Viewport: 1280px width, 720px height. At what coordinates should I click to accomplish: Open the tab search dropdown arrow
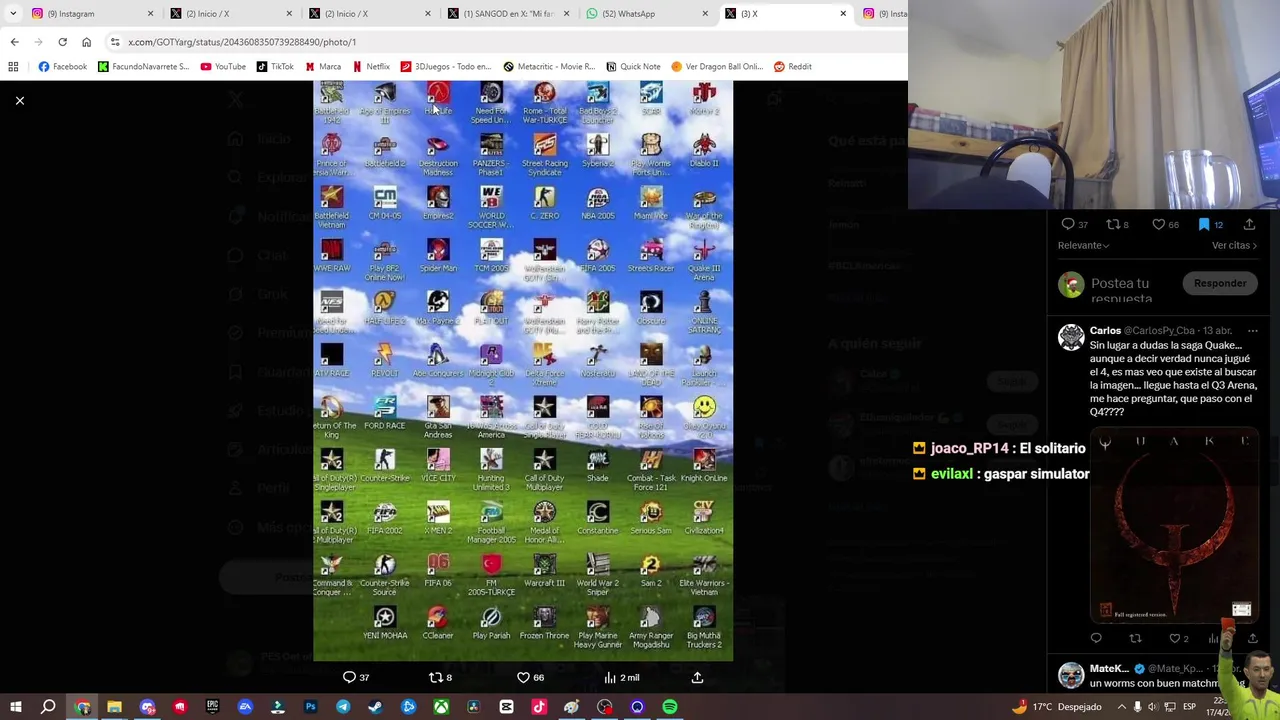coord(13,14)
